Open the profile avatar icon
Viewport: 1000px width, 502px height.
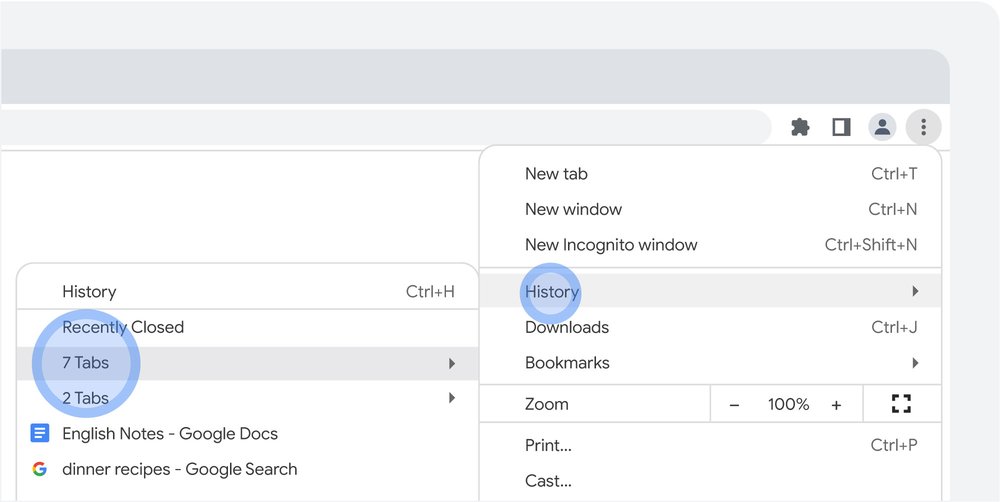[882, 127]
